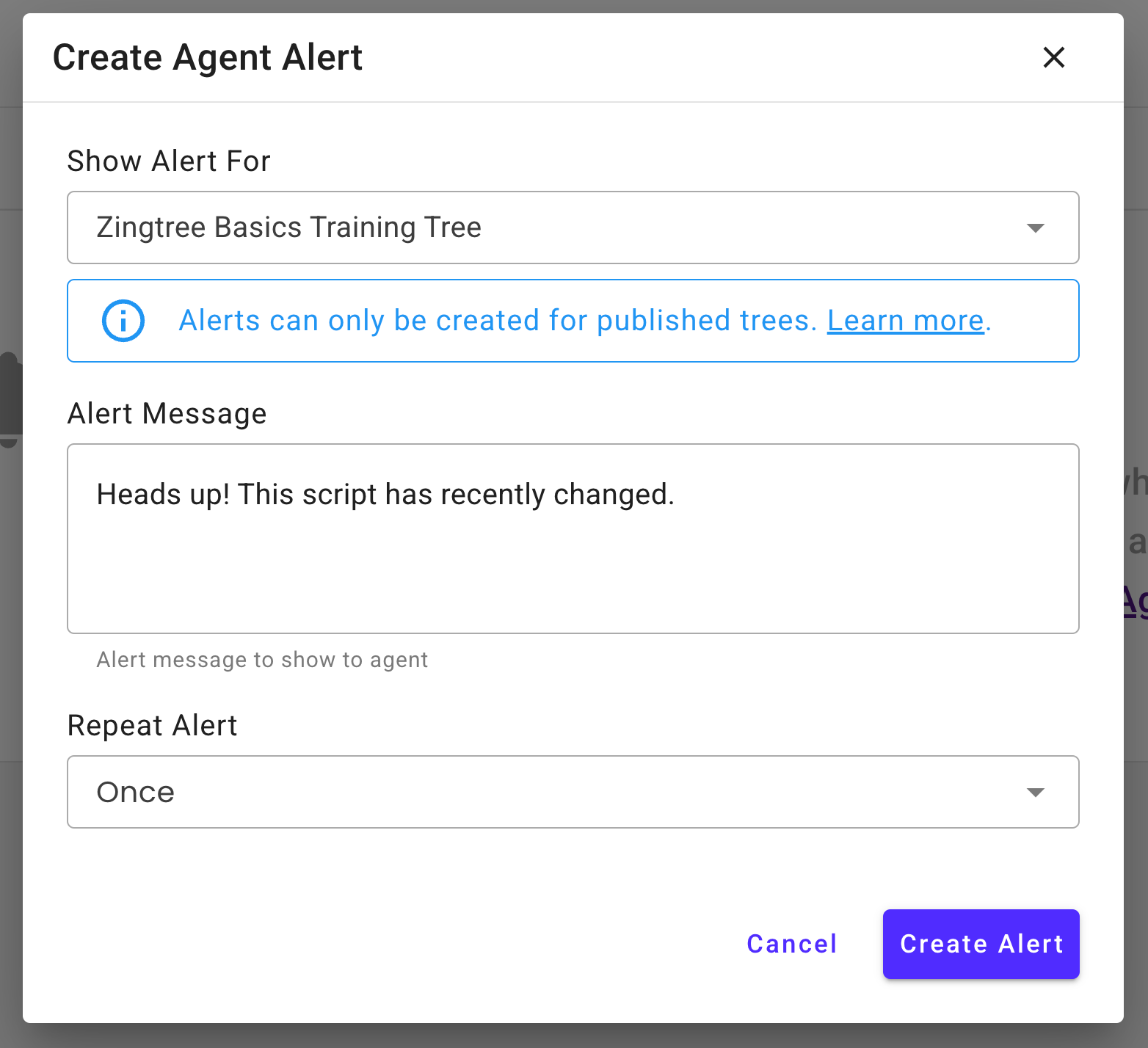1148x1048 pixels.
Task: Click the partially hidden link behind the dialog
Action: [1135, 602]
